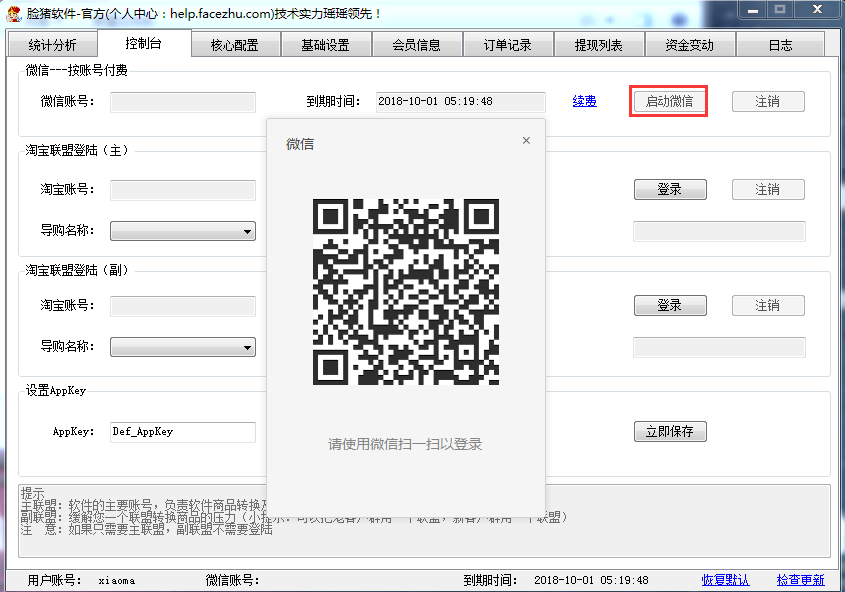Show the 日志 tab

780,45
